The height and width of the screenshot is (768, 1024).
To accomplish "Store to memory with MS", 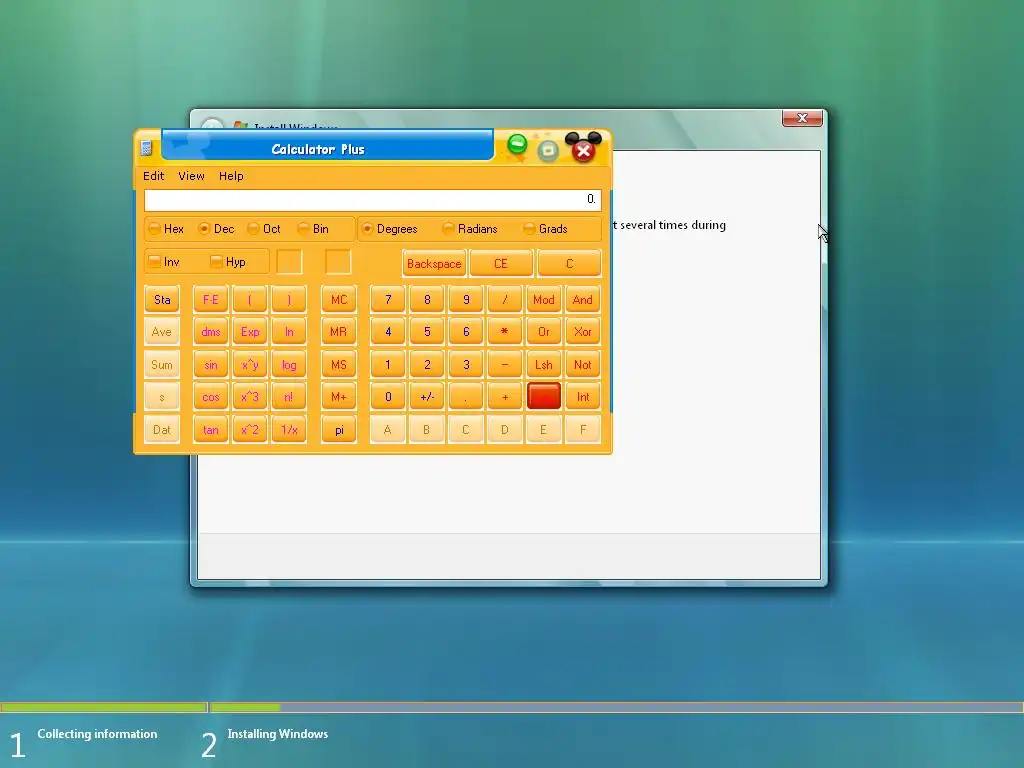I will [339, 364].
